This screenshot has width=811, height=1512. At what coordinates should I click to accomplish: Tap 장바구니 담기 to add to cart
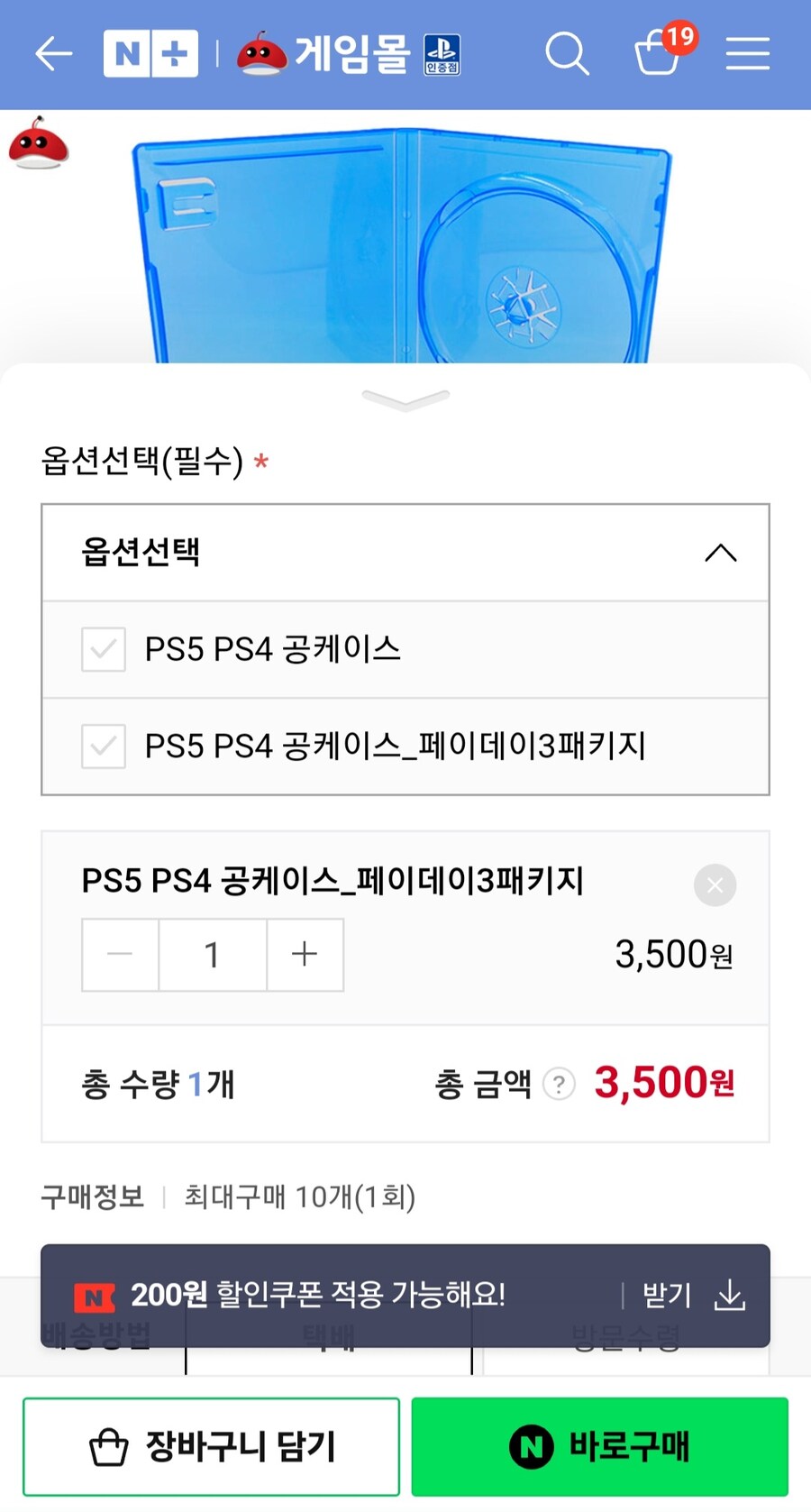(211, 1447)
